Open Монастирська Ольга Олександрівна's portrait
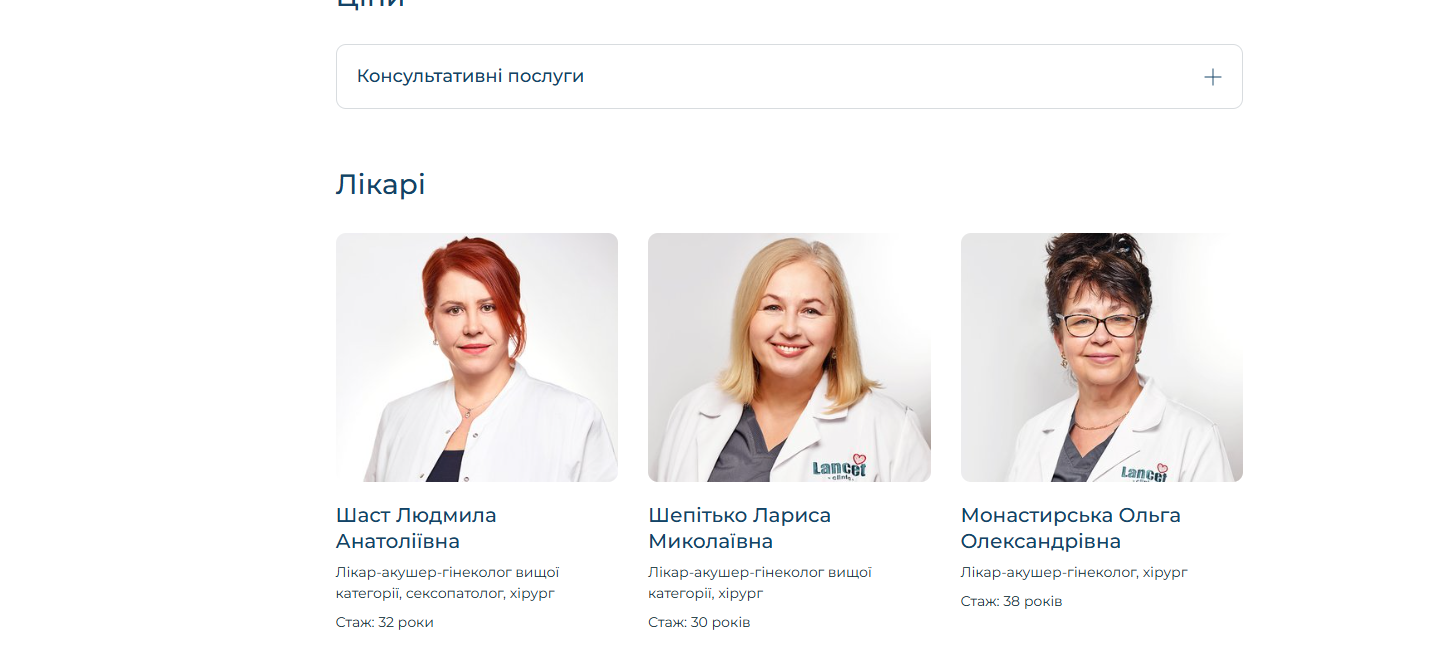 [1102, 357]
